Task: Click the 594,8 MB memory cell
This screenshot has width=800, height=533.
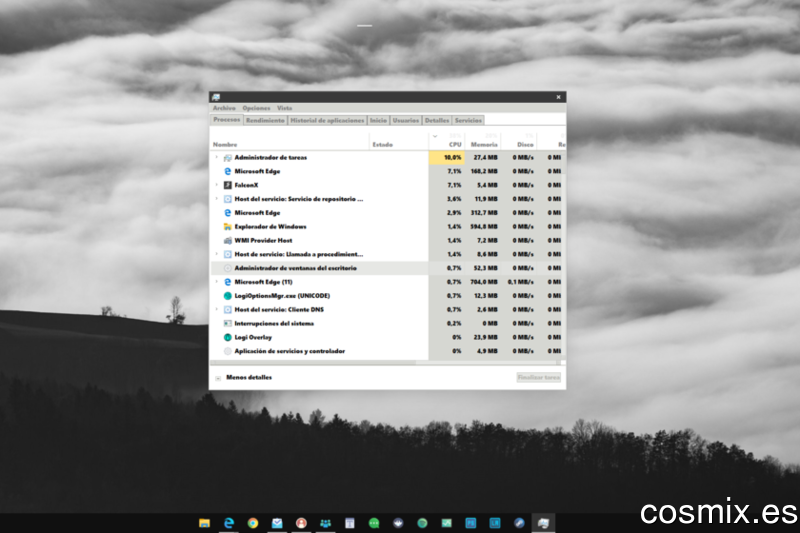Action: (483, 227)
